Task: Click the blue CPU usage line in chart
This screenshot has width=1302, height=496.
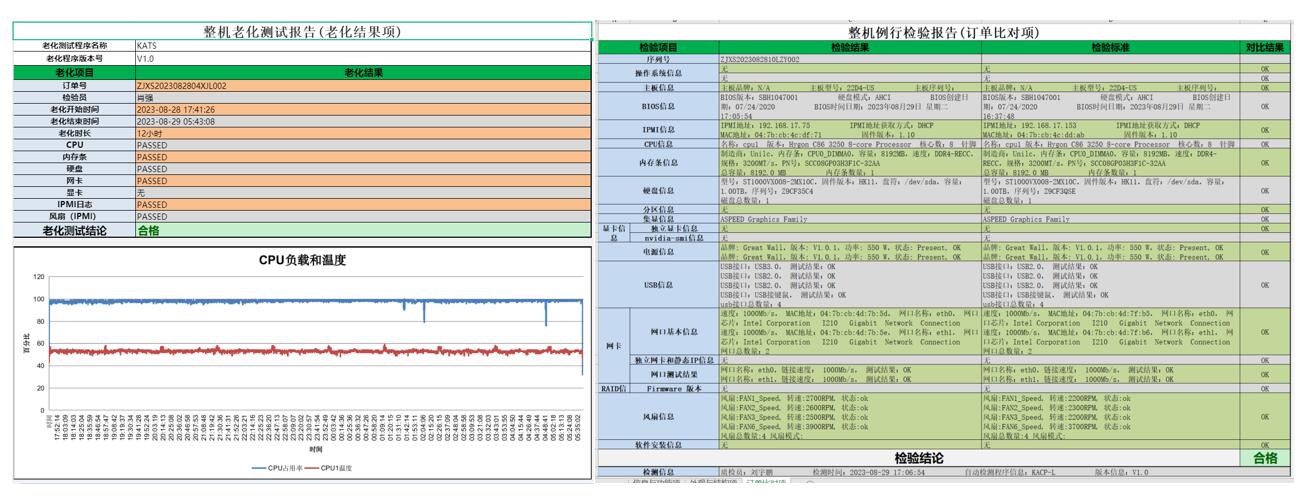Action: (x=250, y=301)
